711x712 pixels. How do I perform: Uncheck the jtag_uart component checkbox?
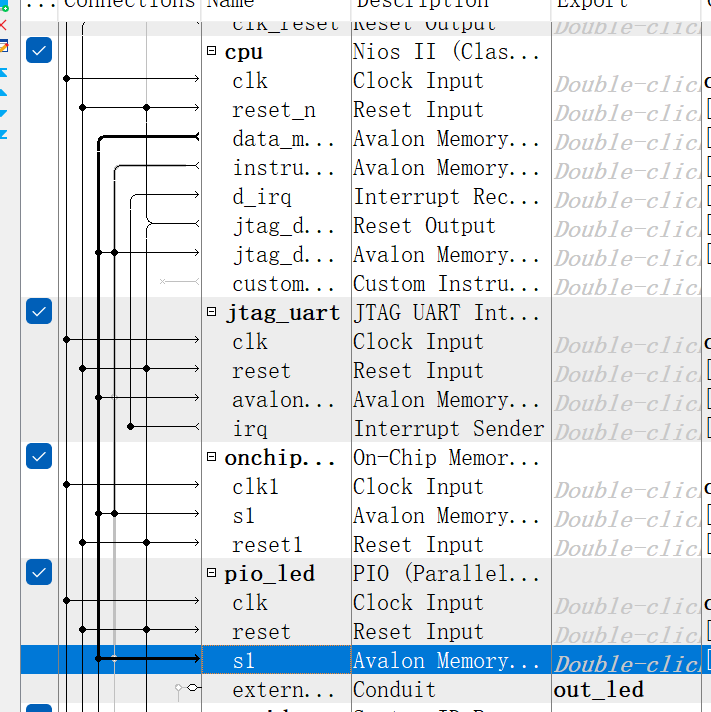coord(39,312)
